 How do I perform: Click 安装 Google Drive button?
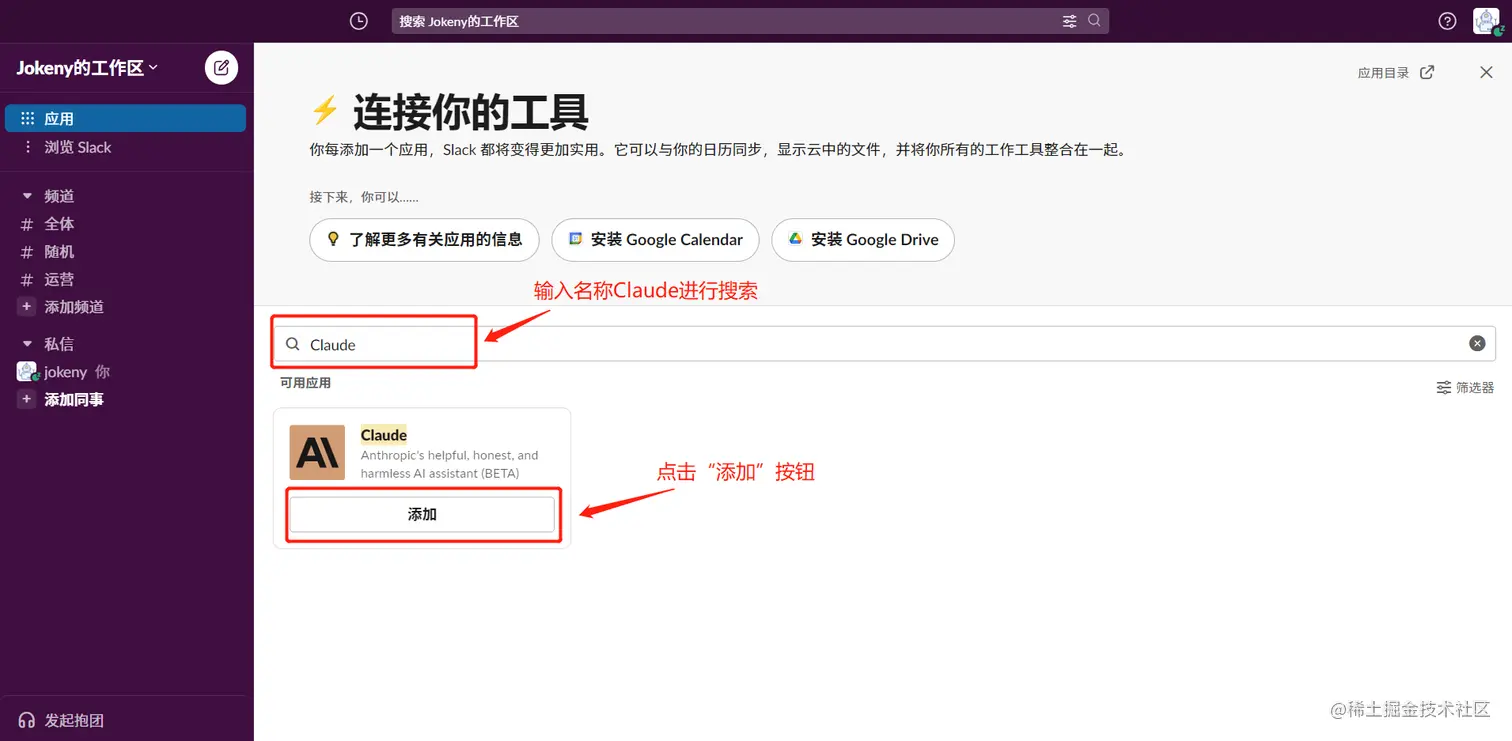pyautogui.click(x=863, y=240)
